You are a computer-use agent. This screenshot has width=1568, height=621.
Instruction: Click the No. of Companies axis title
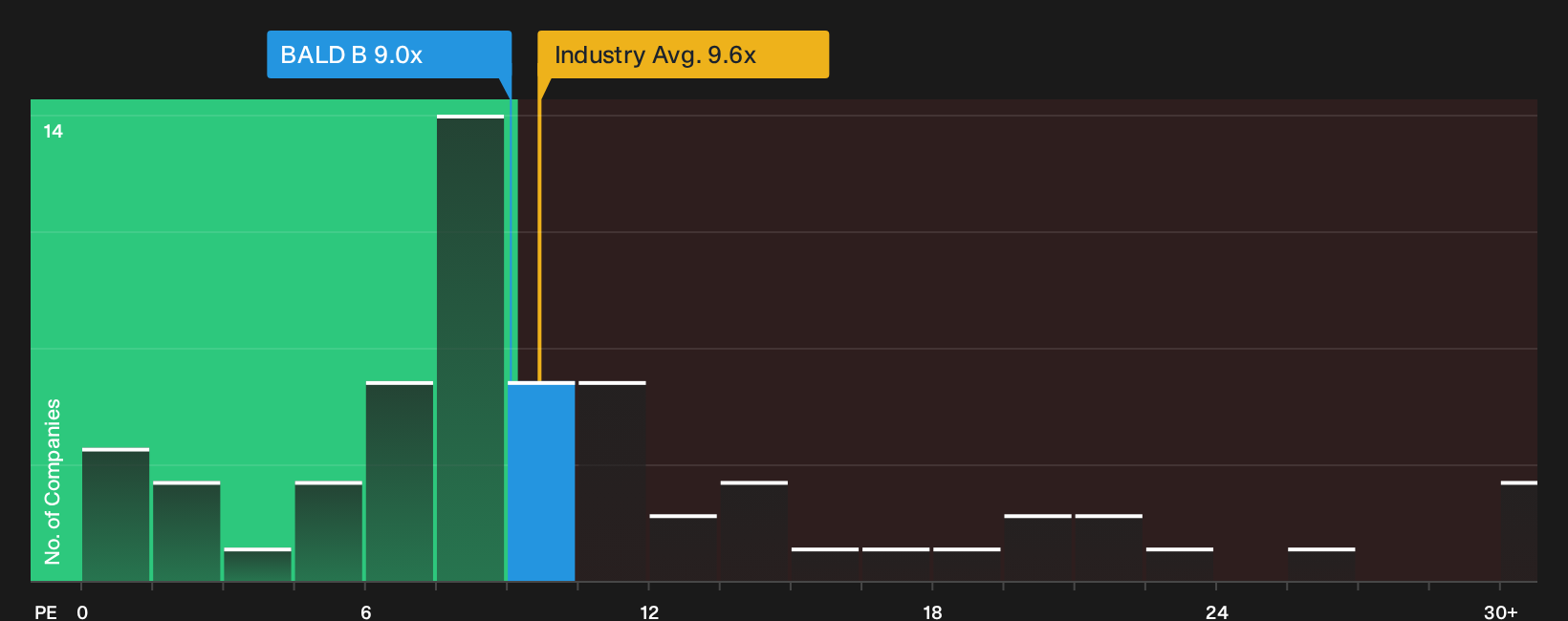point(53,482)
